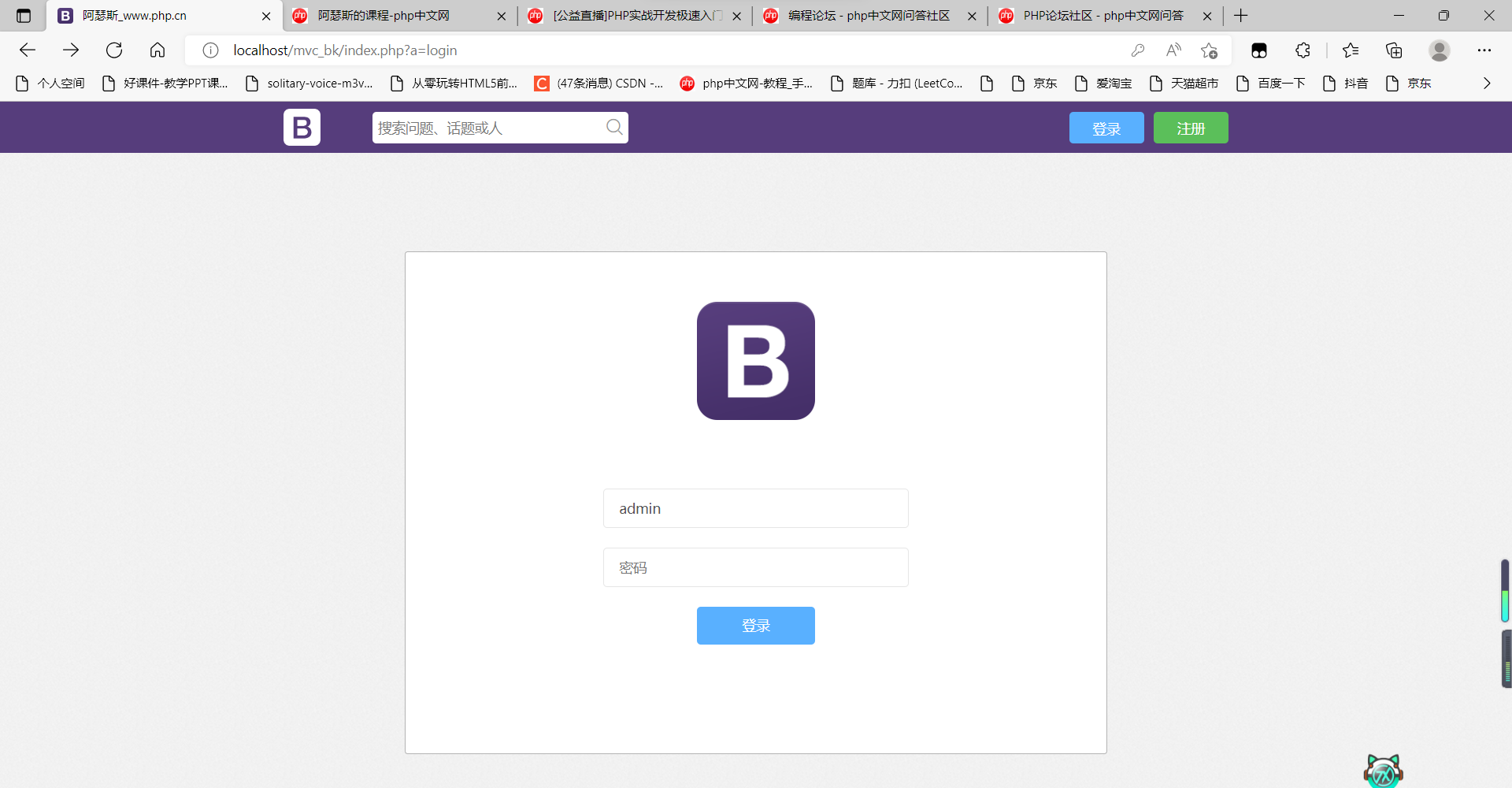Open (47条消息) CSDN bookmark
The width and height of the screenshot is (1512, 788).
pos(598,84)
